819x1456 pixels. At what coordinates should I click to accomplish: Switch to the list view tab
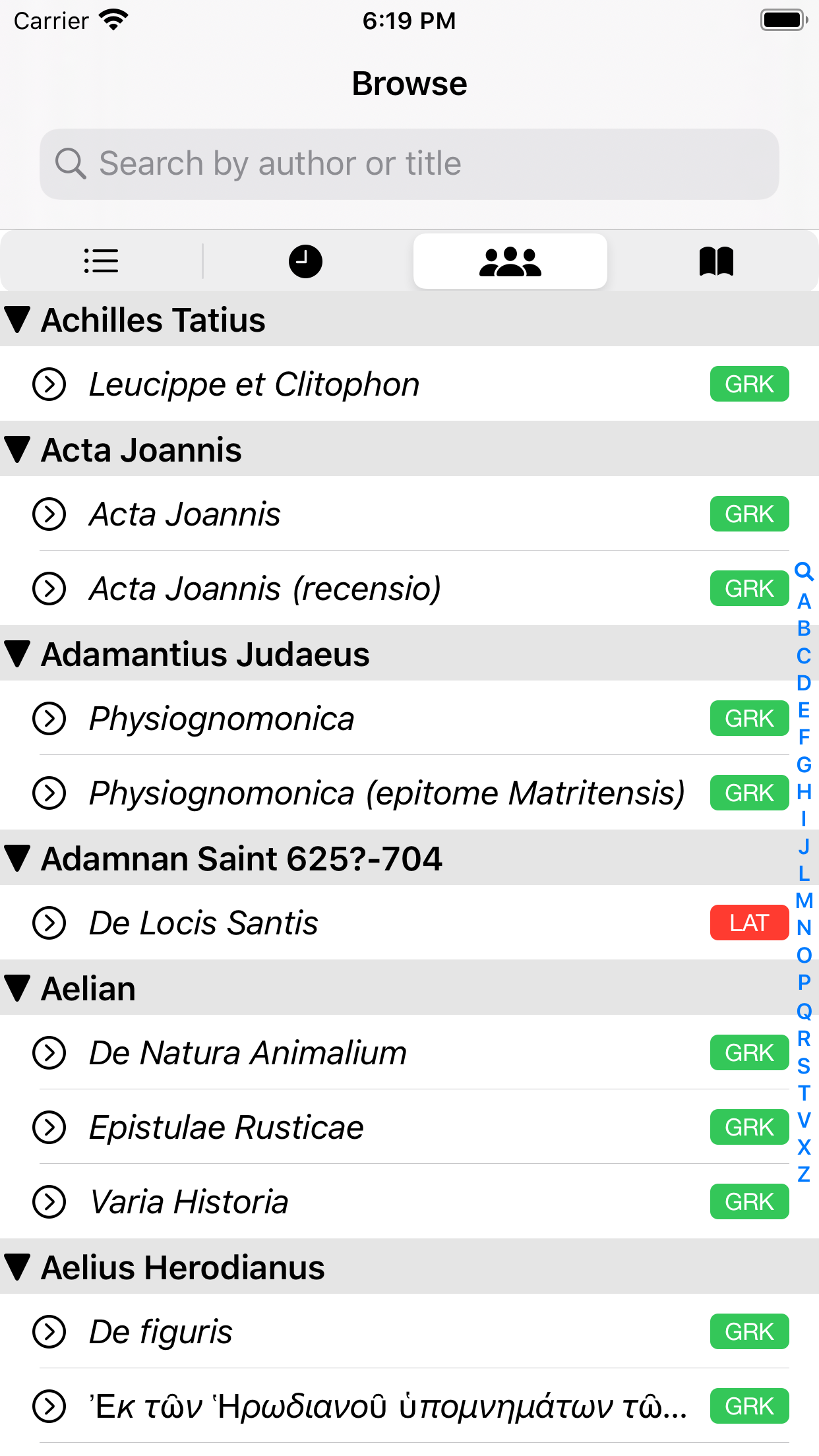tap(102, 261)
